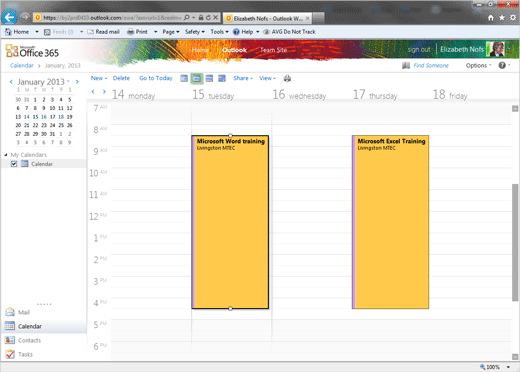Select the Work Week view icon
This screenshot has width=520, height=372.
coord(197,78)
